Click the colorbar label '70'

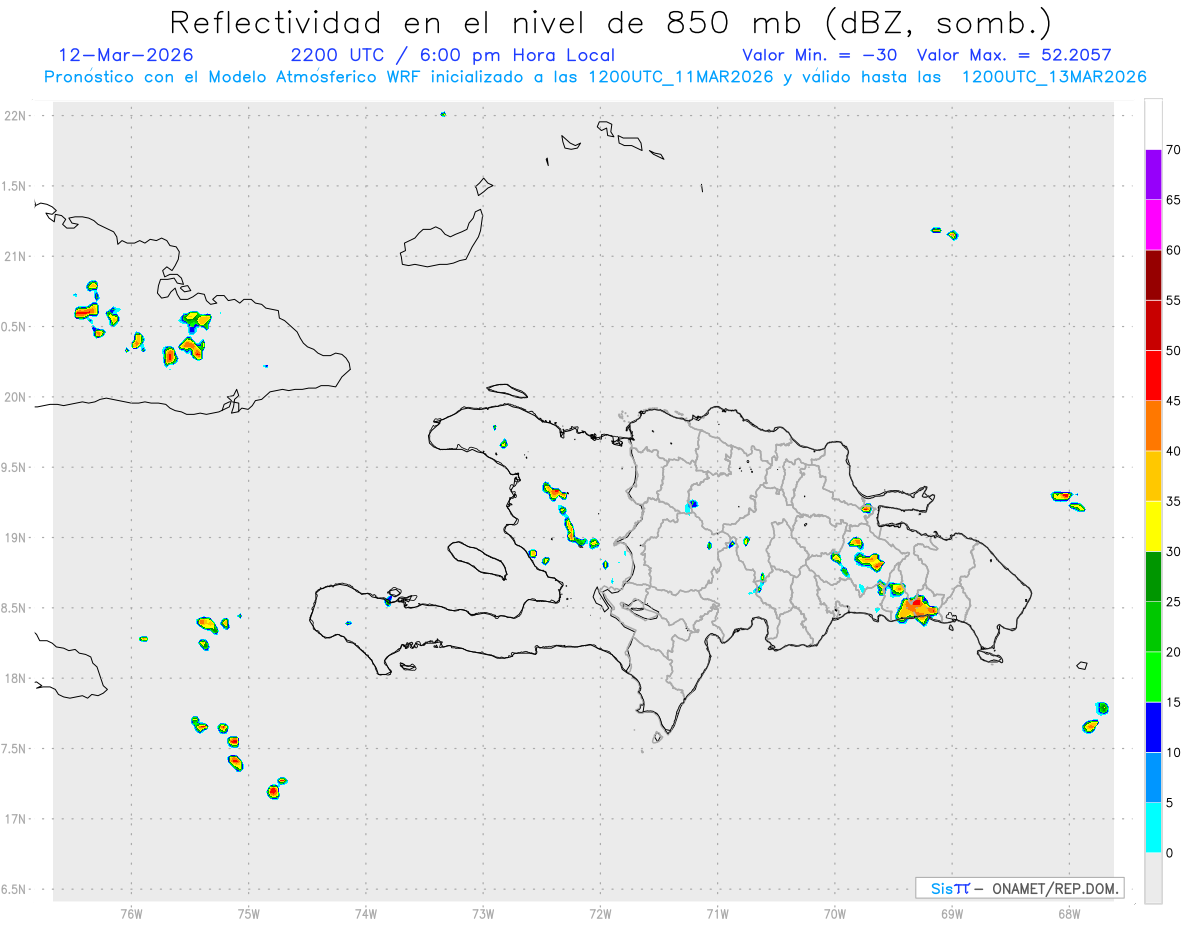(x=1173, y=150)
